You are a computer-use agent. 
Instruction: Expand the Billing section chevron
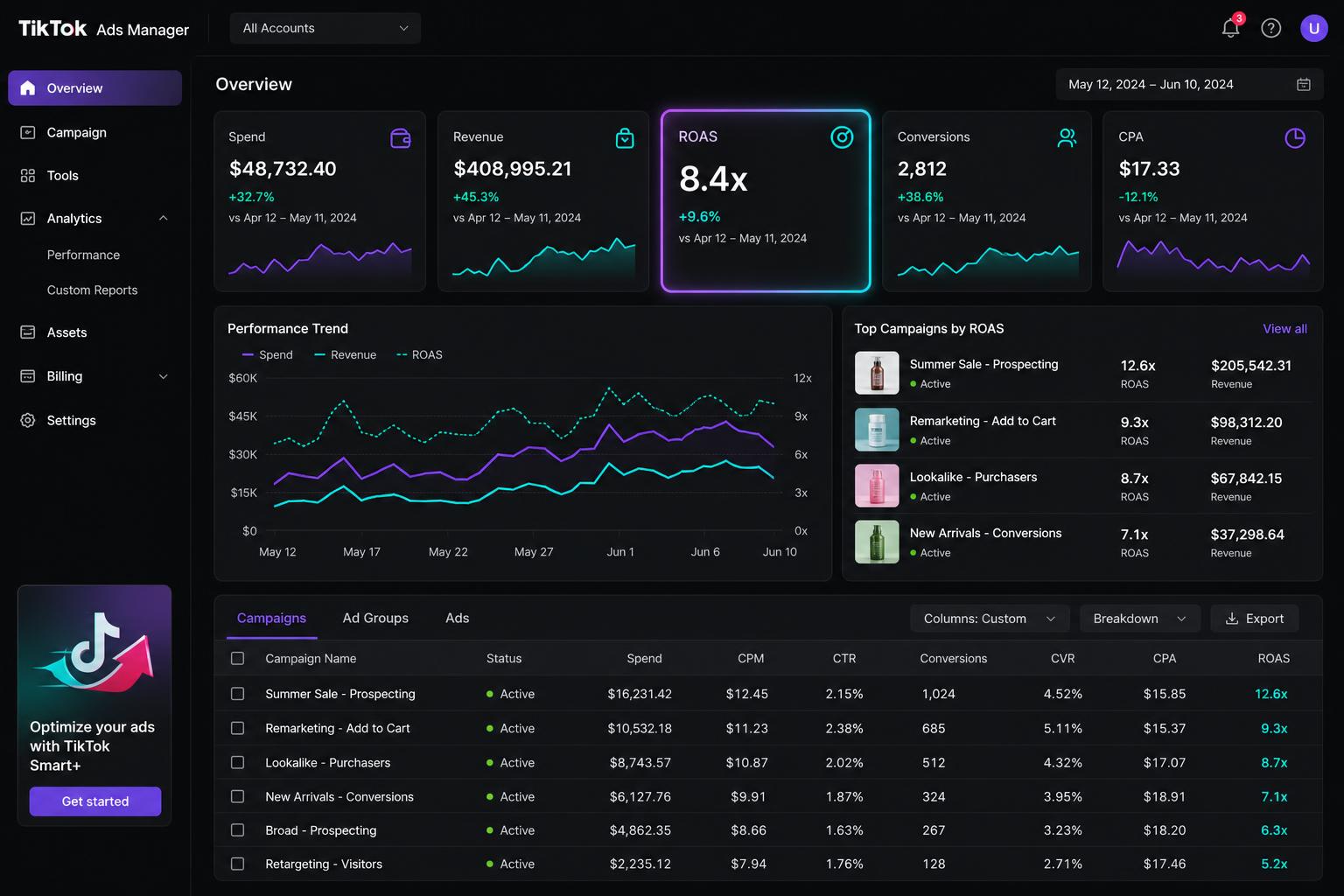click(163, 376)
